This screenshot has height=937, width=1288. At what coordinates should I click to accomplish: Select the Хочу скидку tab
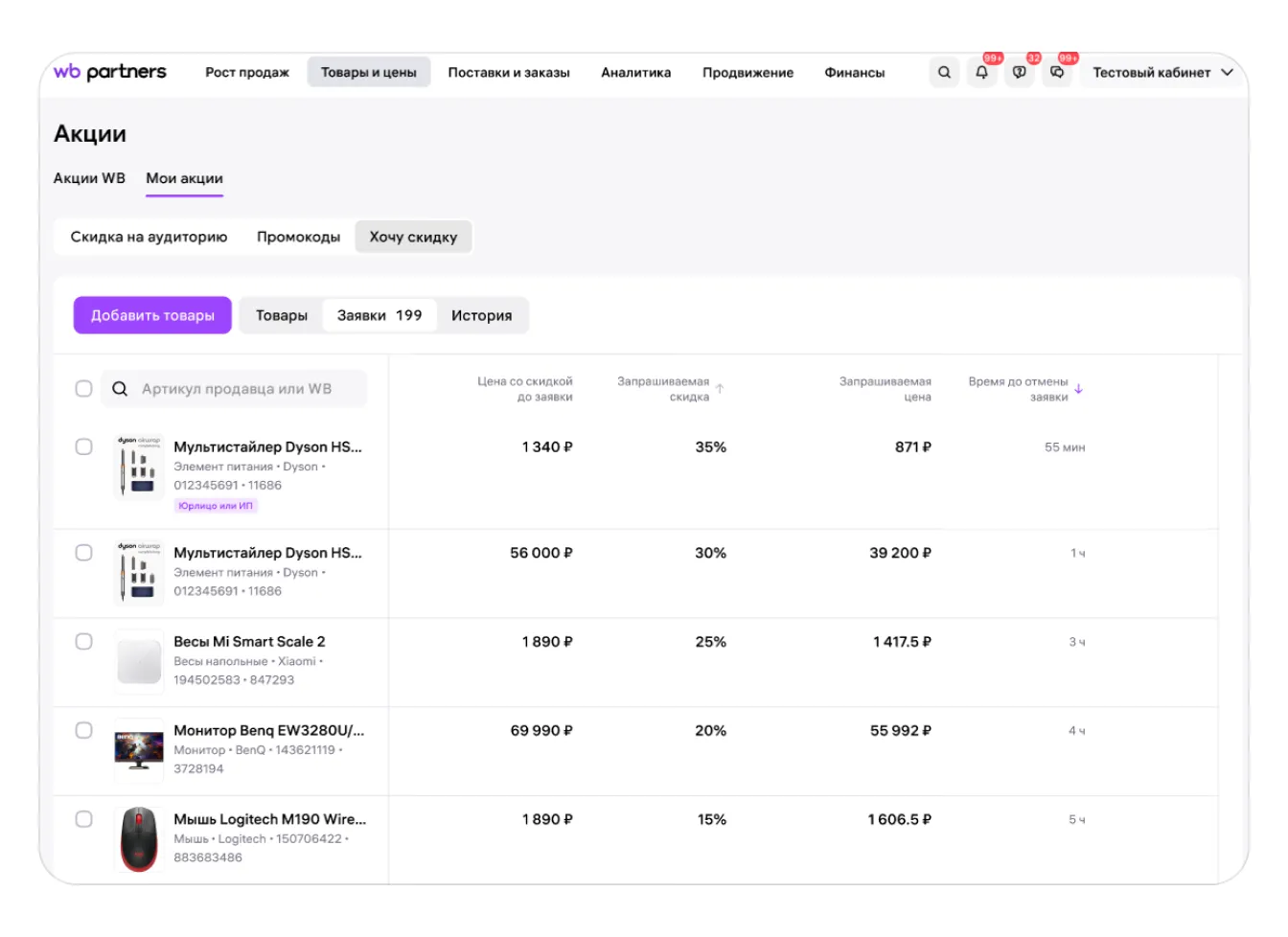[413, 237]
